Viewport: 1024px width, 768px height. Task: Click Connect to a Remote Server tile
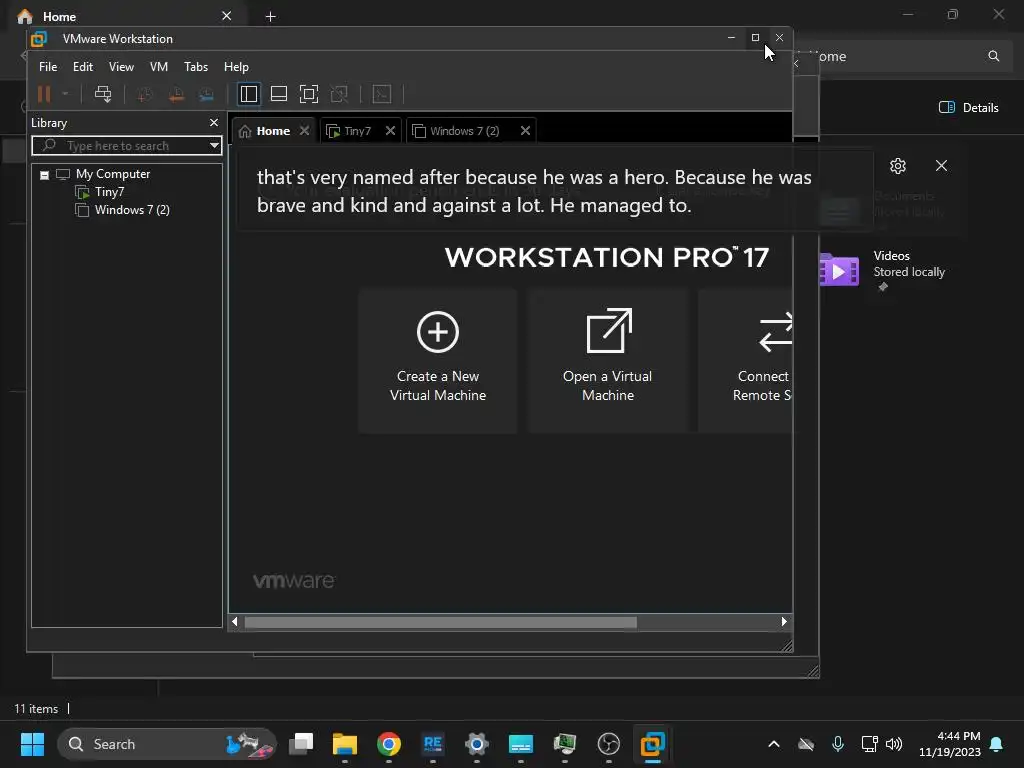point(745,360)
